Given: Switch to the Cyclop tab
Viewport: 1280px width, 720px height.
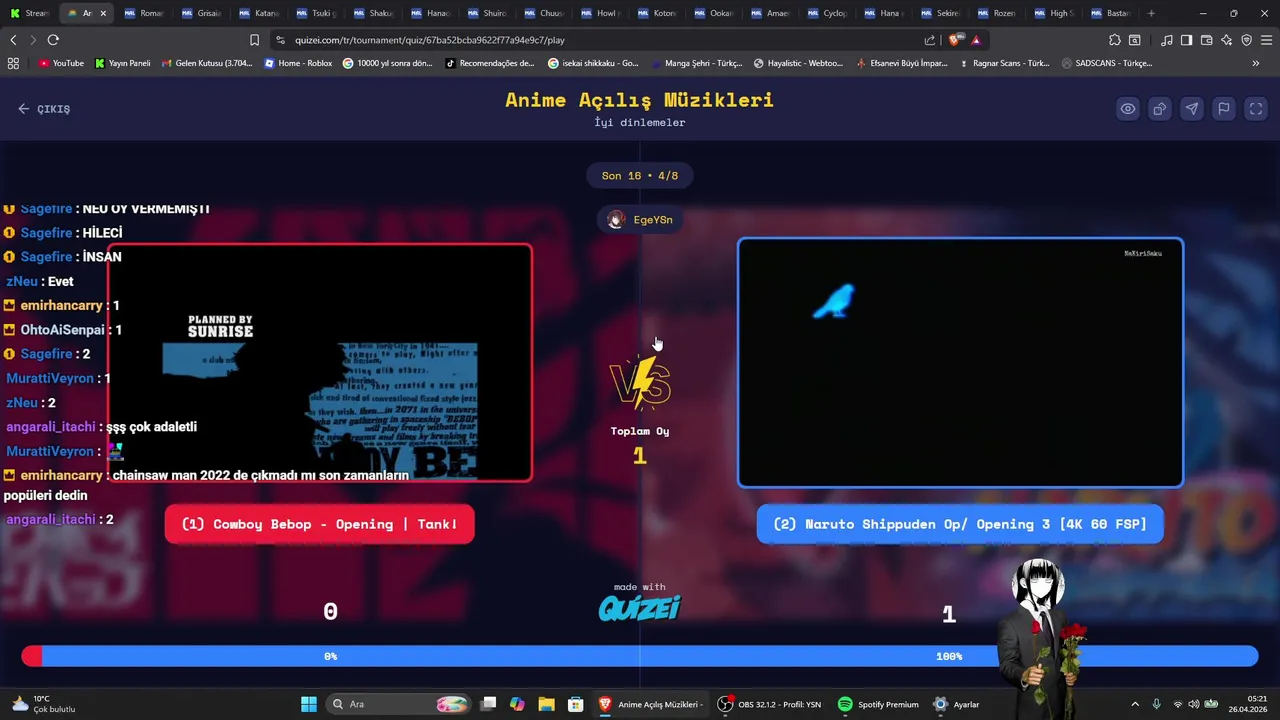Looking at the screenshot, I should 829,13.
